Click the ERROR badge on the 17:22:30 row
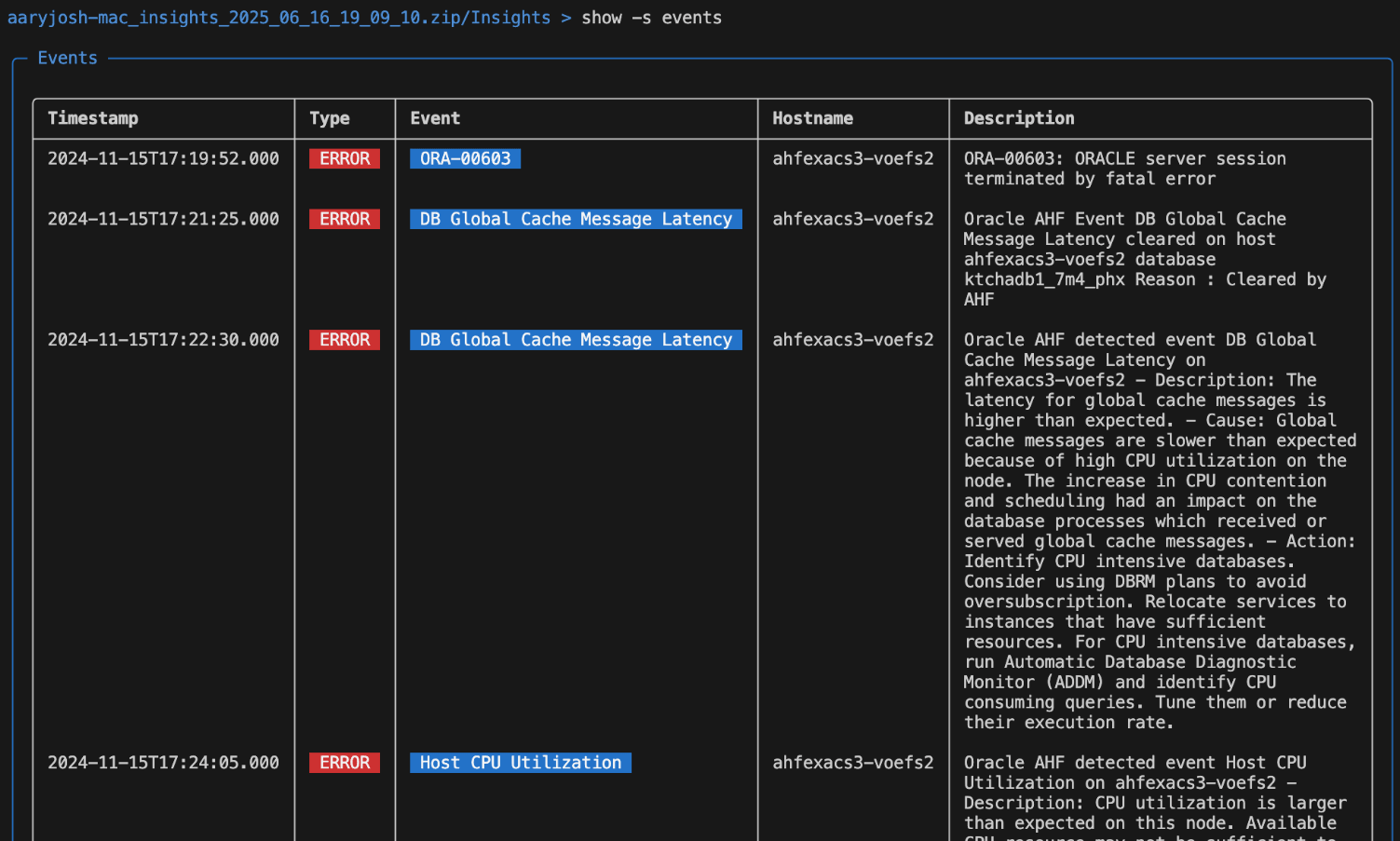1400x841 pixels. 344,339
